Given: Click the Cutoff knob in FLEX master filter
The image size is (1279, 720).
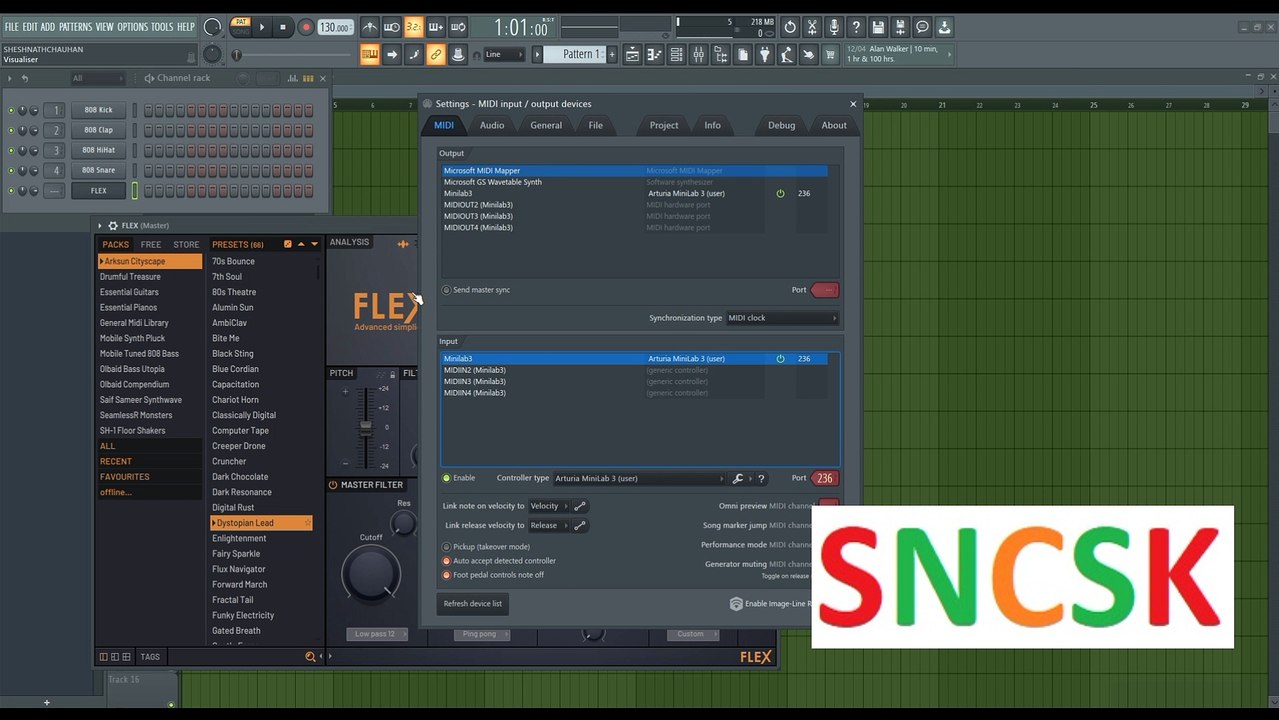Looking at the screenshot, I should pos(370,574).
